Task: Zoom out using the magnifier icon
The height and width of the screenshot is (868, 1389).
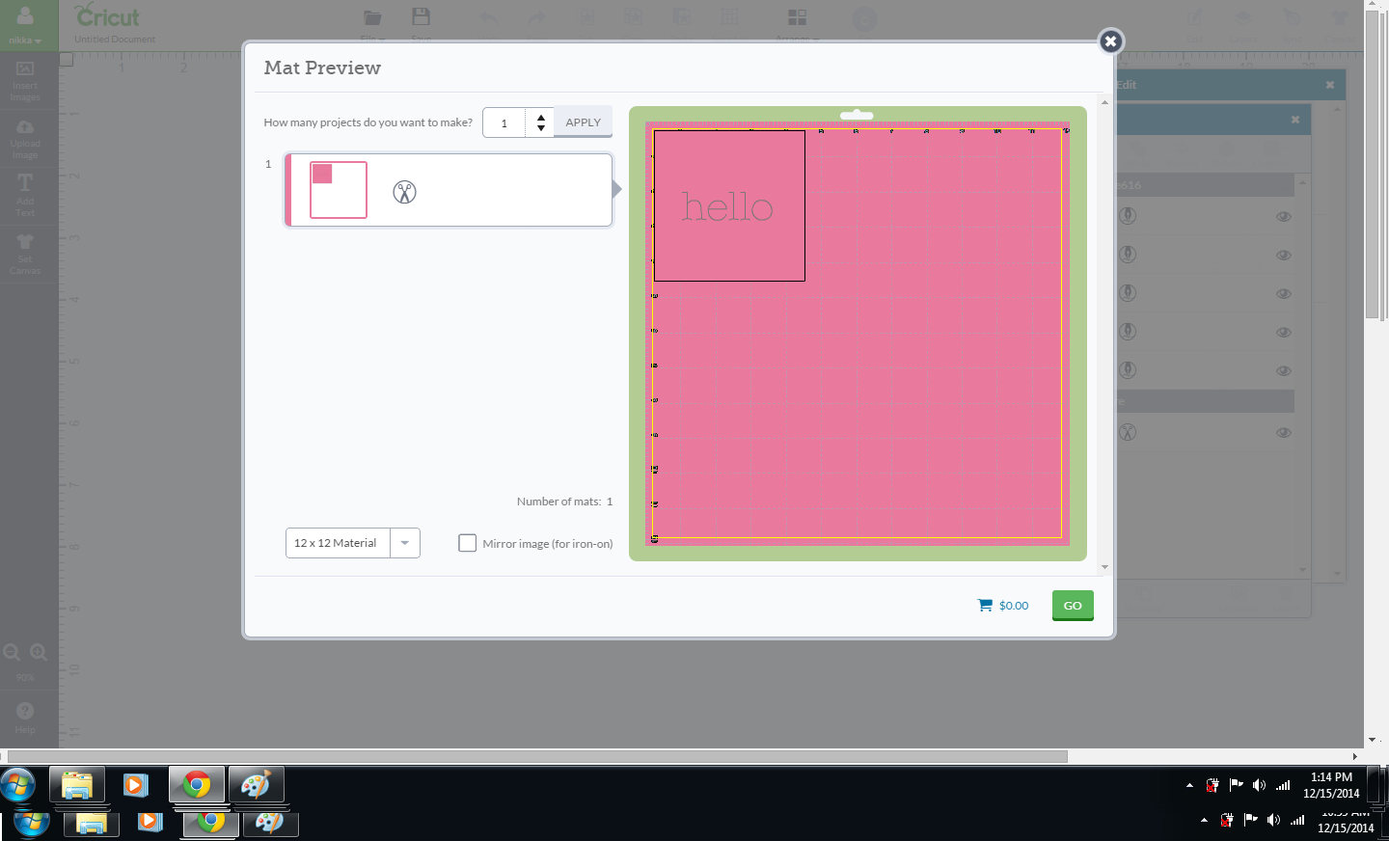Action: [x=12, y=652]
